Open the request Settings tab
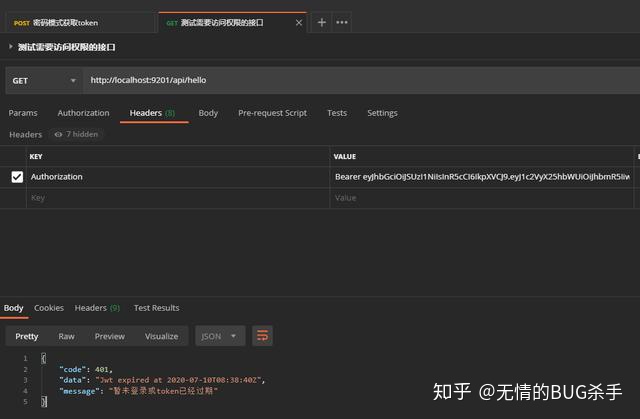 coord(382,113)
